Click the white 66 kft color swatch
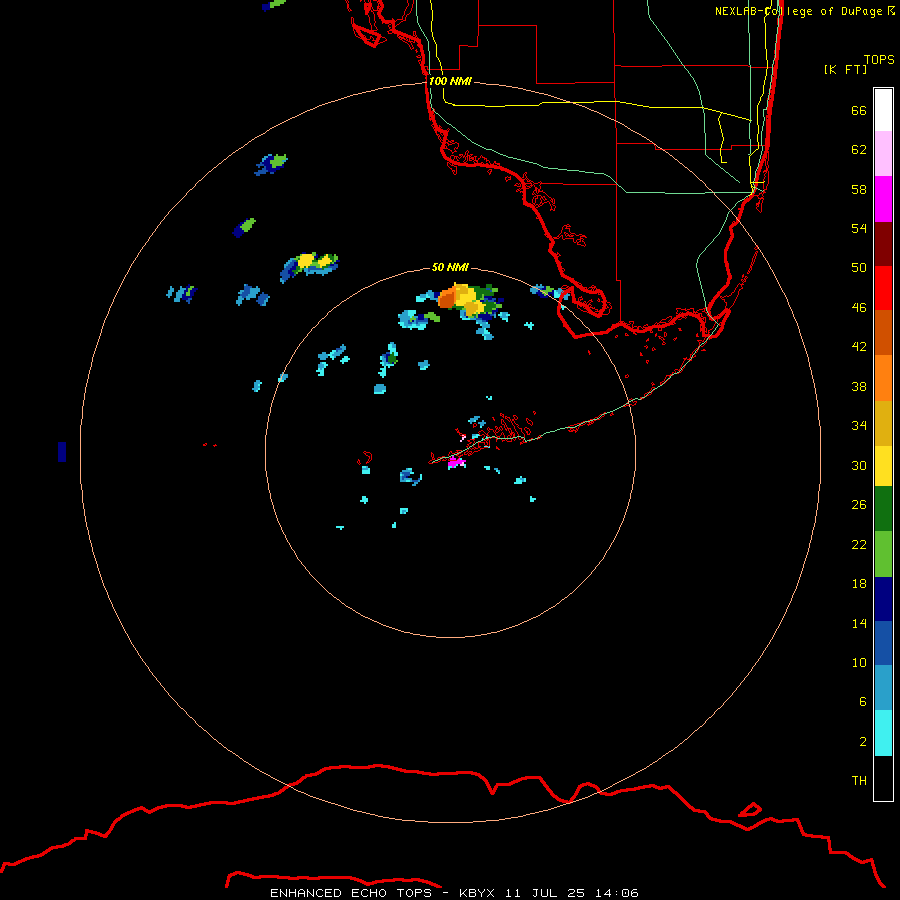 point(883,110)
